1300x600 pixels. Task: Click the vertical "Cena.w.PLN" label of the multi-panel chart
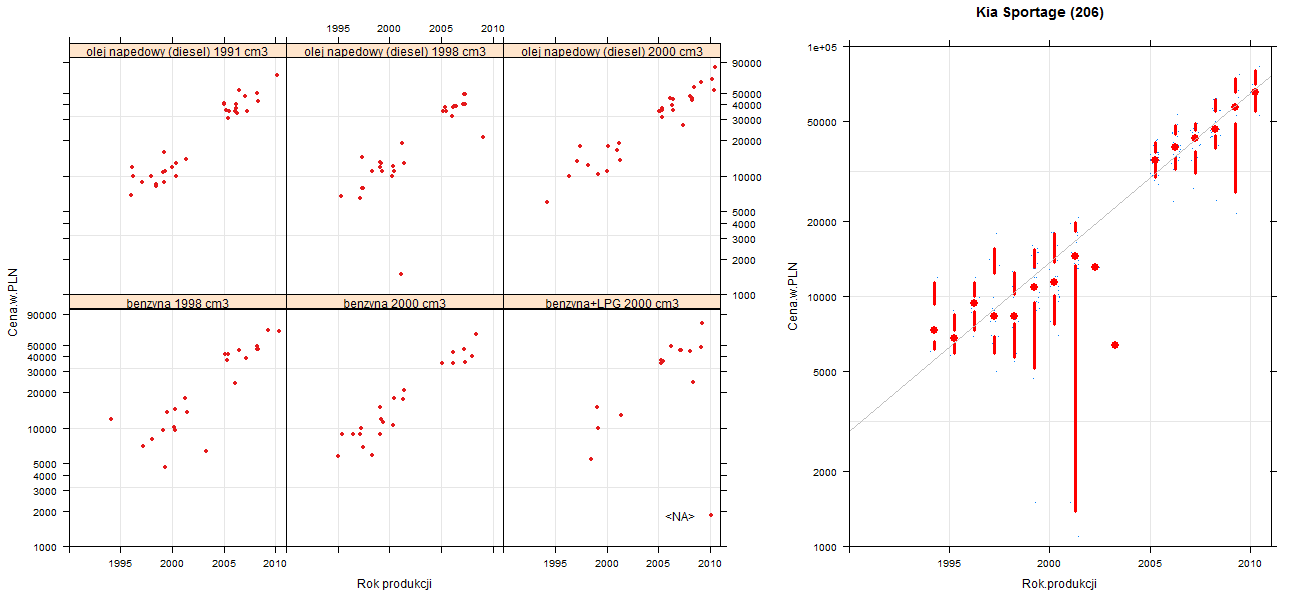tap(13, 304)
